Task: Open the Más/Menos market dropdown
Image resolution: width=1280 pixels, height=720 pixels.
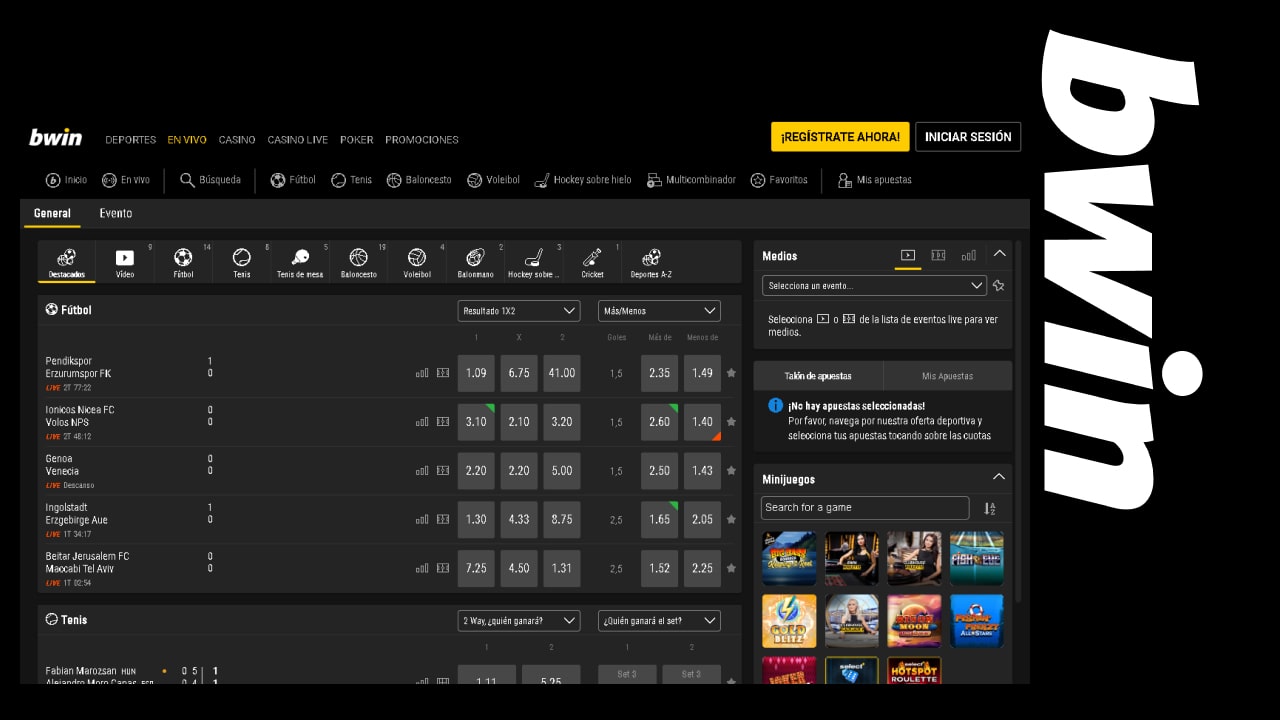Action: click(659, 311)
